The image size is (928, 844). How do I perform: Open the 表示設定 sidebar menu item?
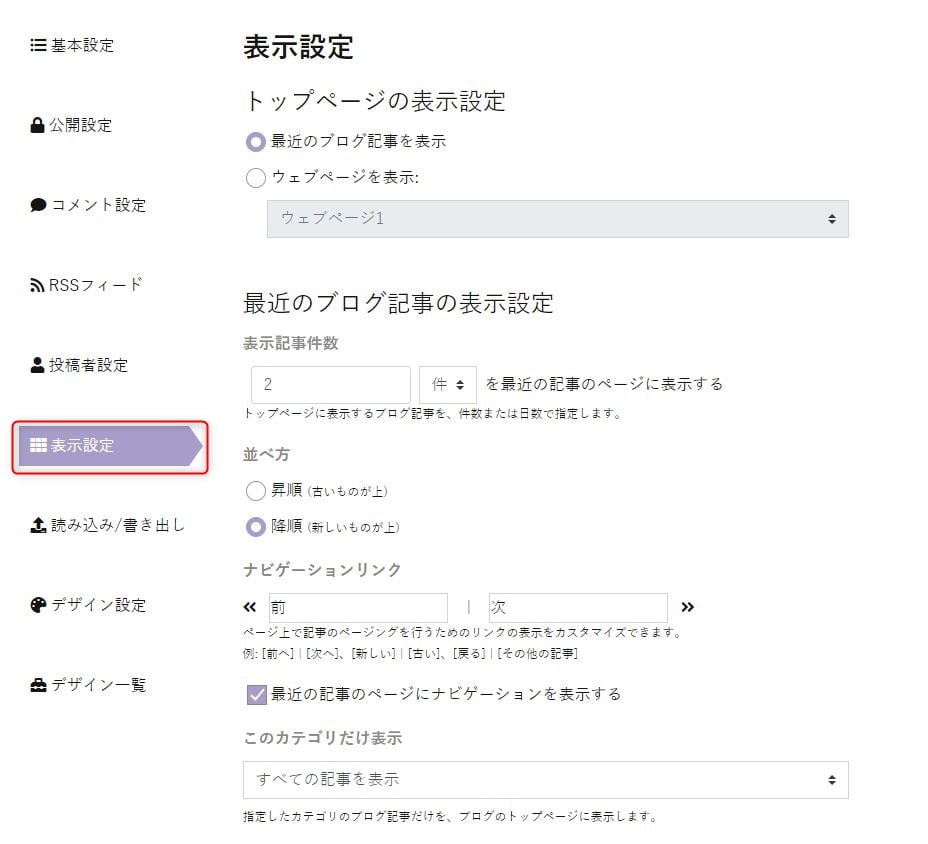pos(110,446)
